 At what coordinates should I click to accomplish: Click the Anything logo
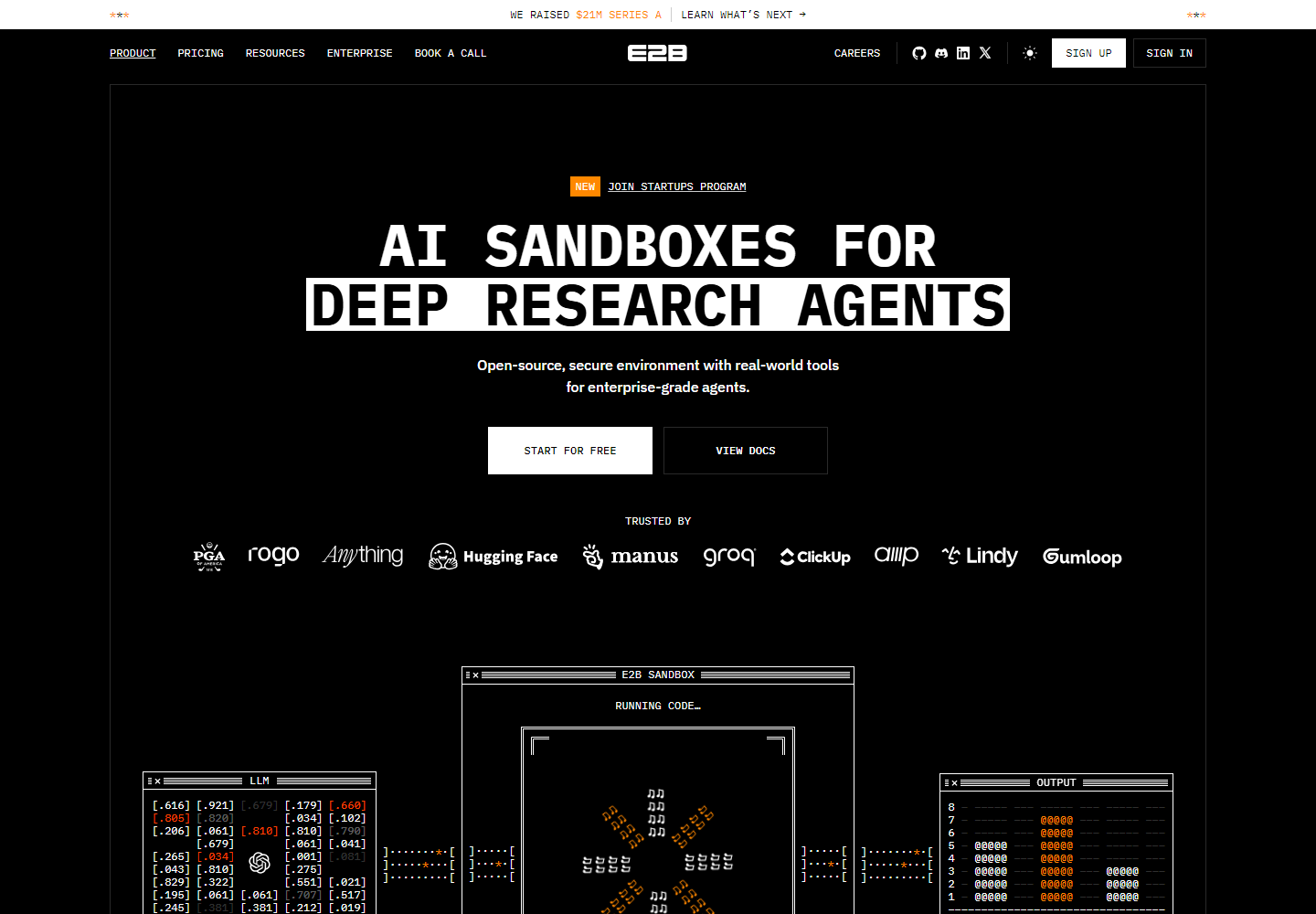point(363,555)
